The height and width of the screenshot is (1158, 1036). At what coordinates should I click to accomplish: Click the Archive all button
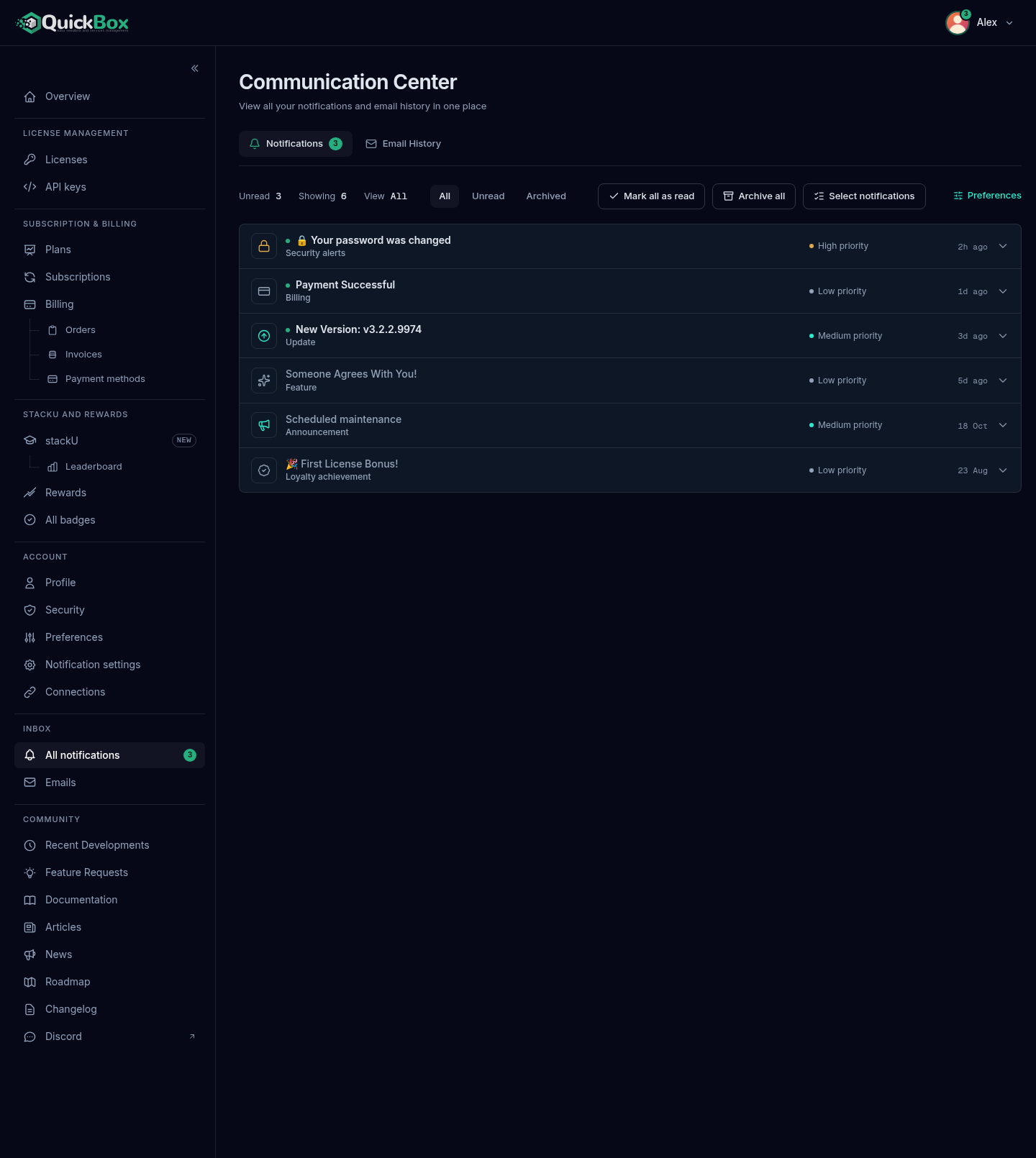tap(754, 196)
